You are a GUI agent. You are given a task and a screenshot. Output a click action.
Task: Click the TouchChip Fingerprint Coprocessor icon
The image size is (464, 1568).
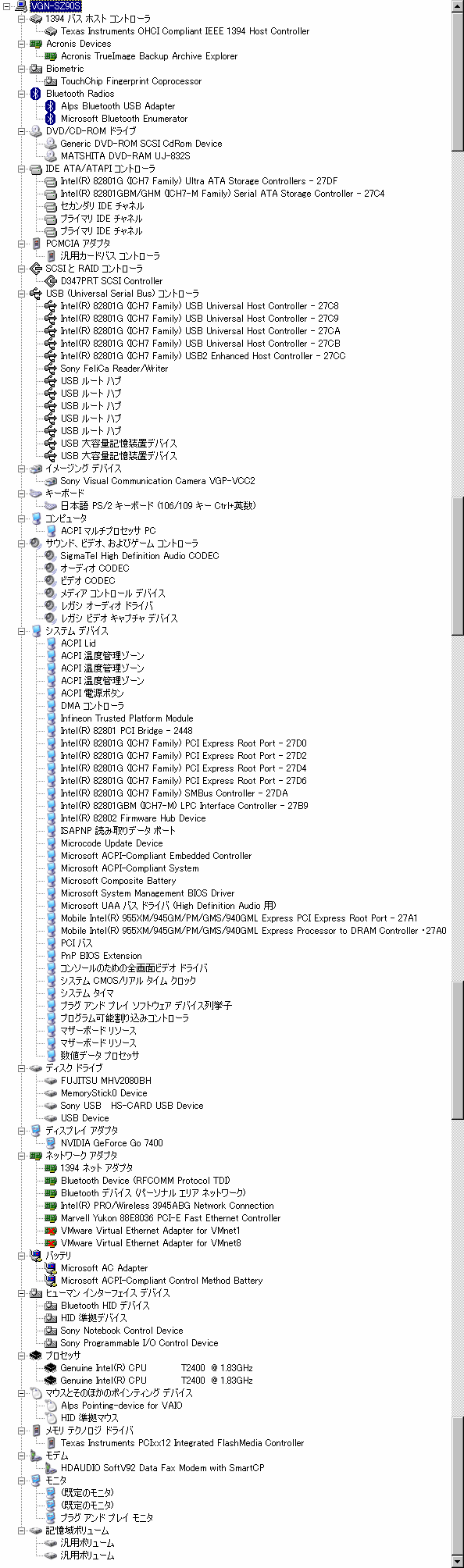pyautogui.click(x=51, y=81)
